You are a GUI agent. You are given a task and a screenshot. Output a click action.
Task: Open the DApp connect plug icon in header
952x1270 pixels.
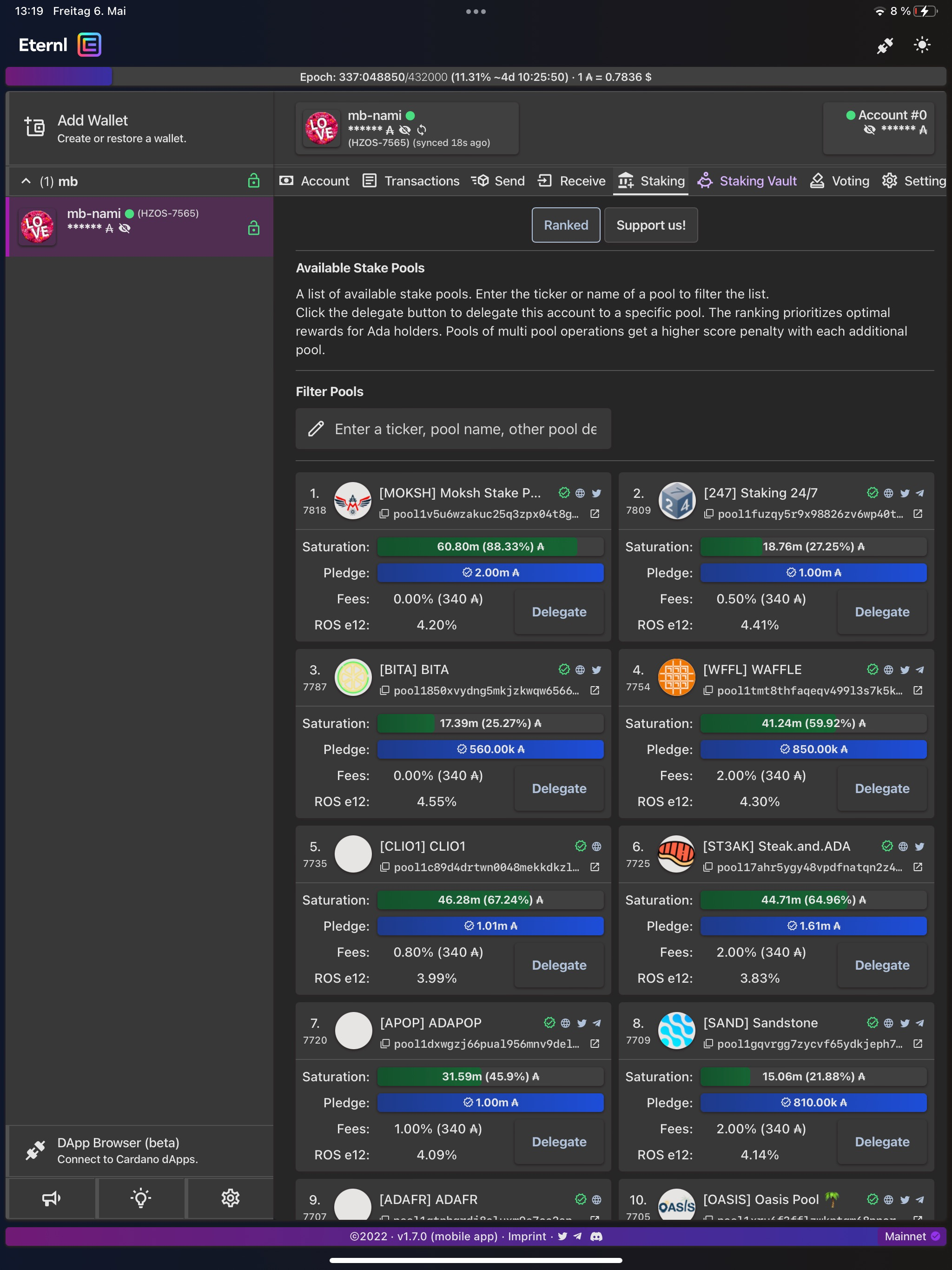click(x=885, y=46)
